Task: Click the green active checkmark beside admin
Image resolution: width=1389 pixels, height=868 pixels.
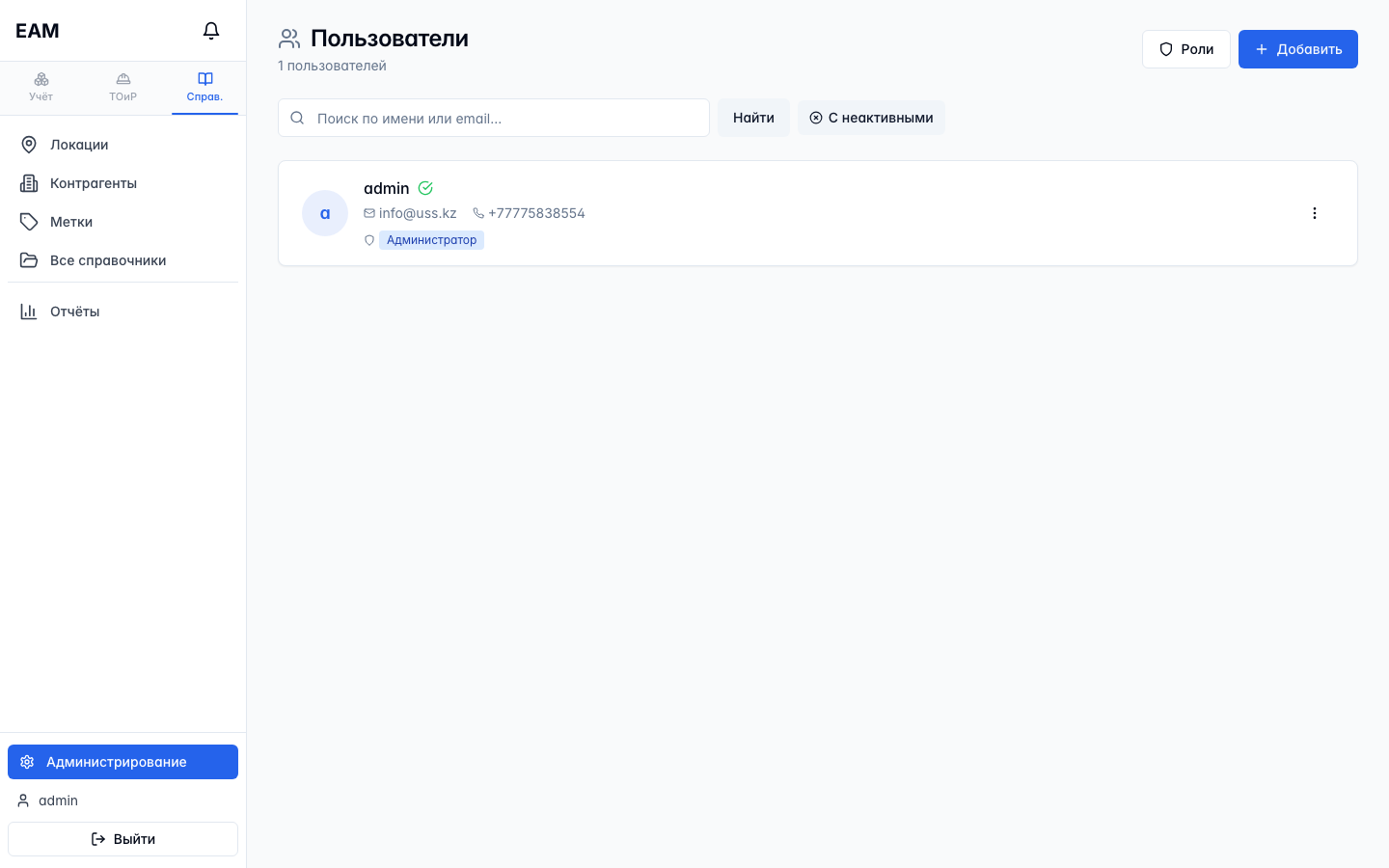Action: [x=425, y=188]
